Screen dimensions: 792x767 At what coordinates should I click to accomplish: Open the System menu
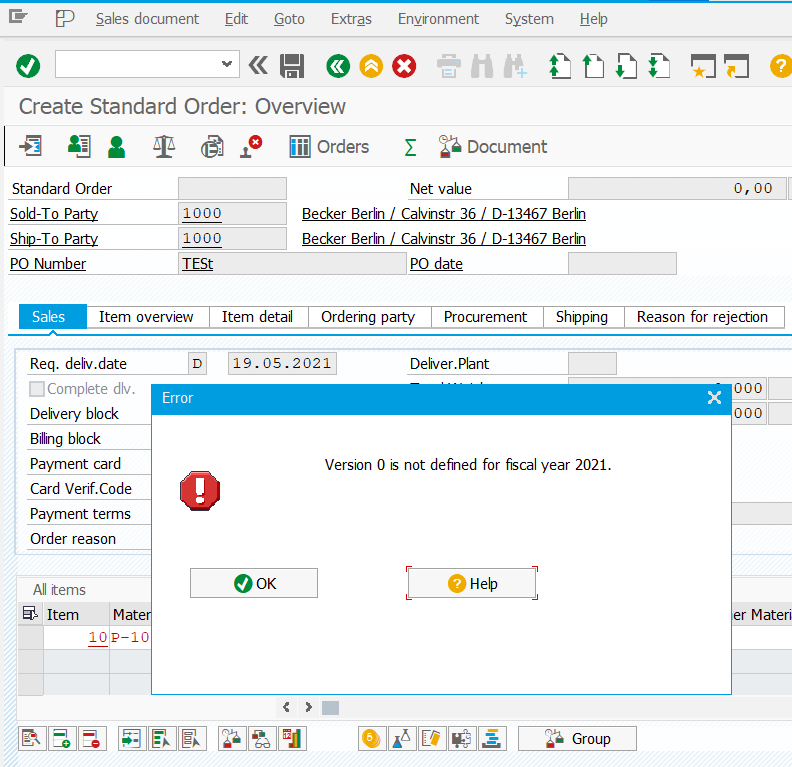click(x=529, y=19)
